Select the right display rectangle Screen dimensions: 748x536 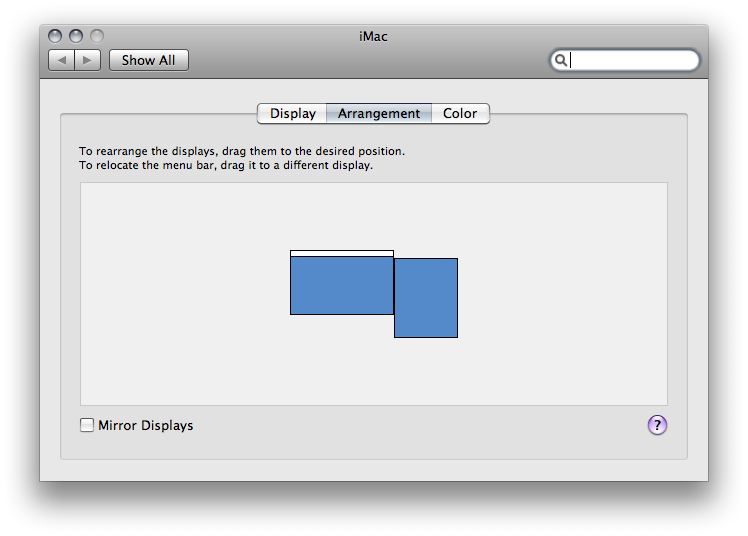pyautogui.click(x=426, y=298)
